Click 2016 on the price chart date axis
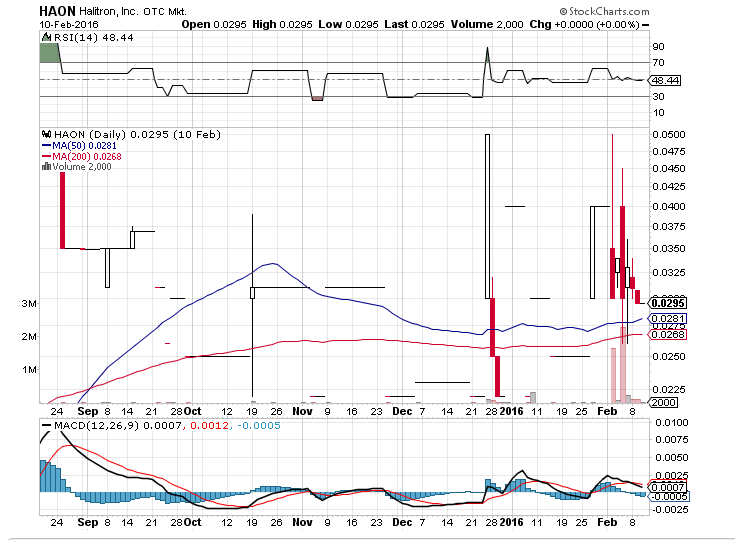The width and height of the screenshot is (735, 540). click(511, 412)
